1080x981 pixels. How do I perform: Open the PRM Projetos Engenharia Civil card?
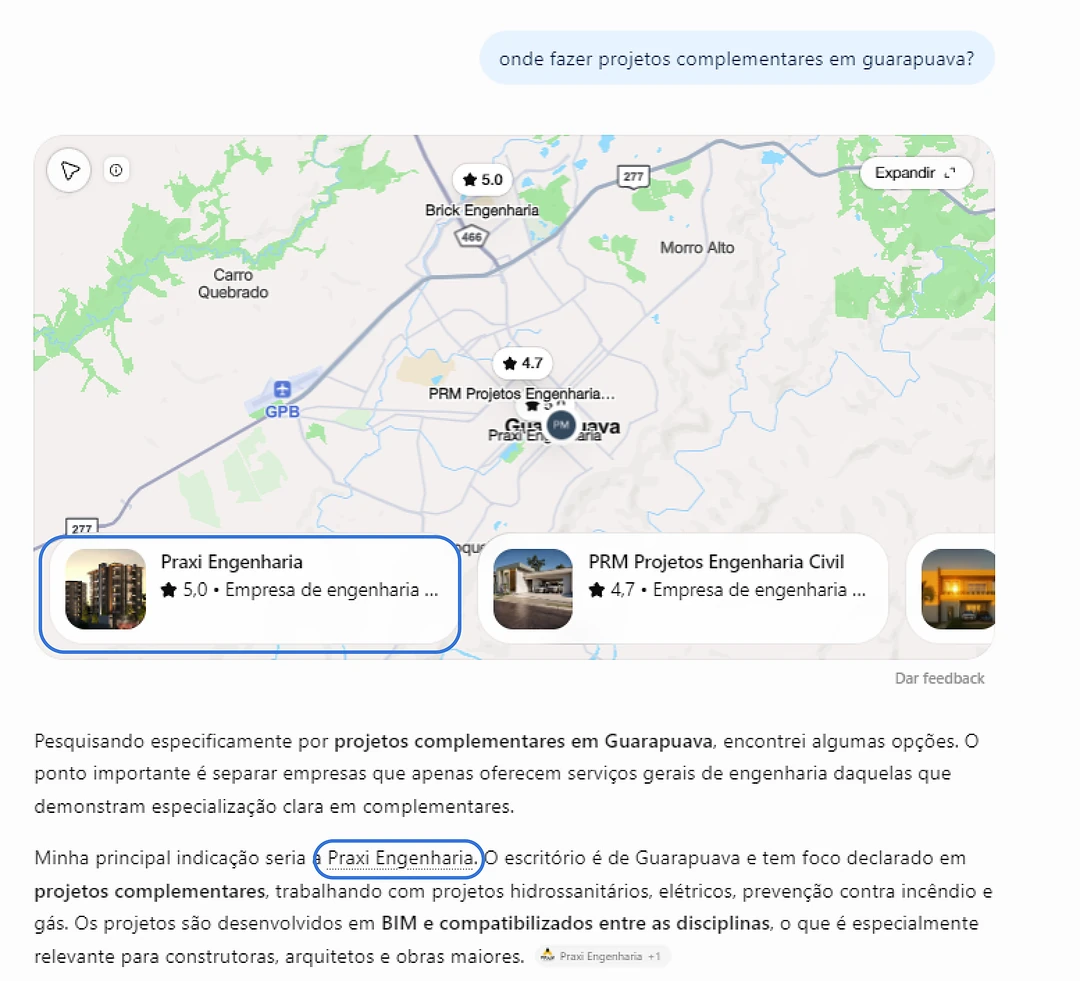point(683,590)
